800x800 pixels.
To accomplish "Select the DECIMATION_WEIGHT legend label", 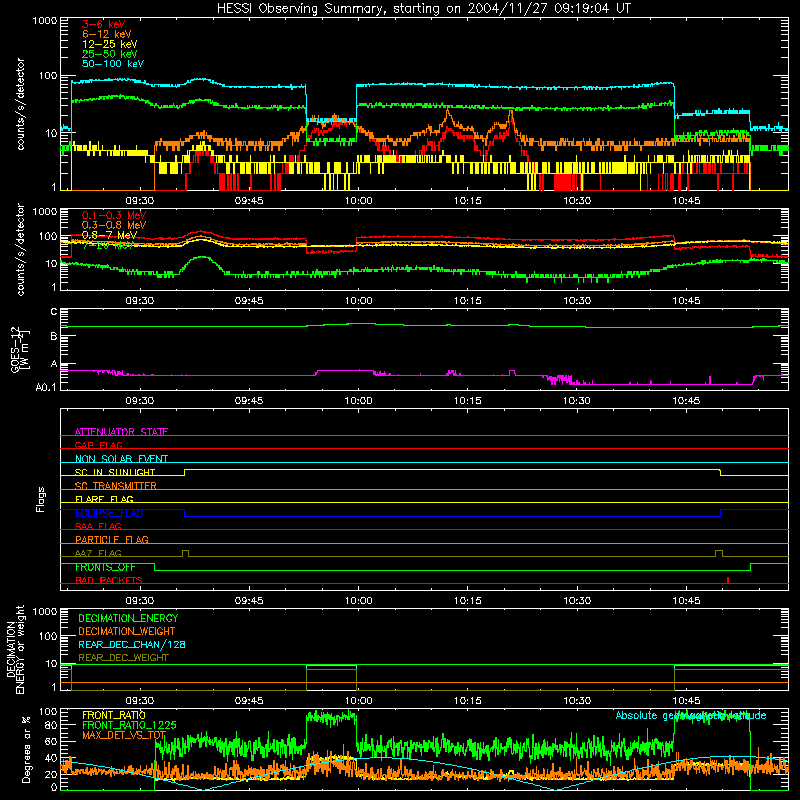I will click(x=127, y=631).
